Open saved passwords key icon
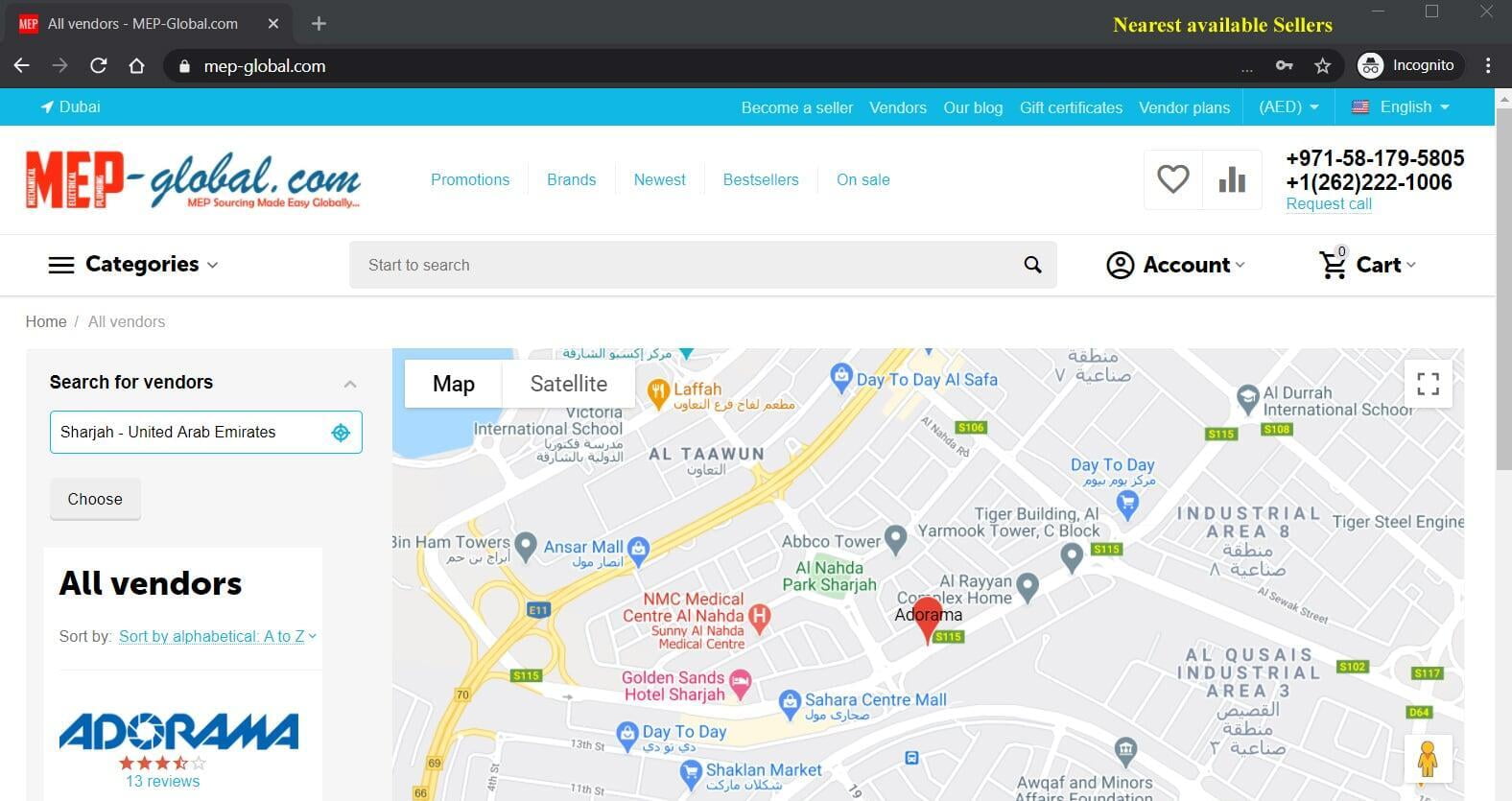The width and height of the screenshot is (1512, 801). (1284, 65)
